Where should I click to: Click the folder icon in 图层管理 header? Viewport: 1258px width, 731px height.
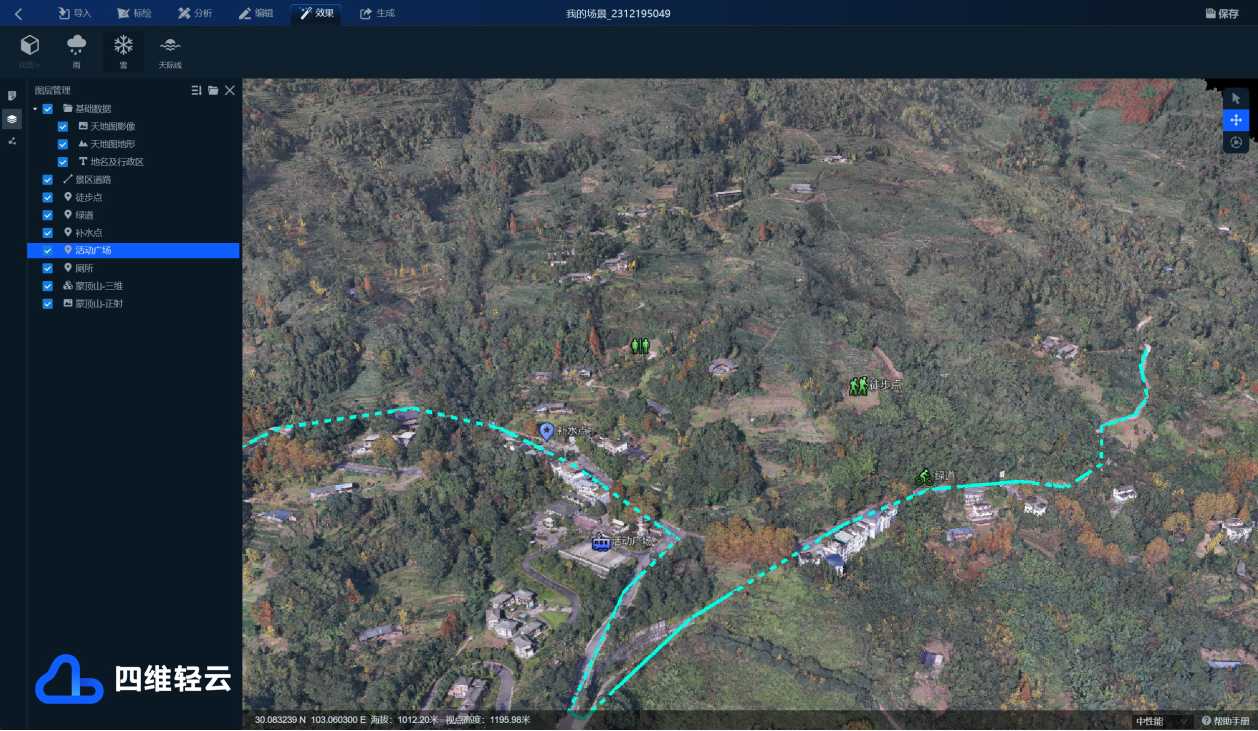pyautogui.click(x=213, y=90)
